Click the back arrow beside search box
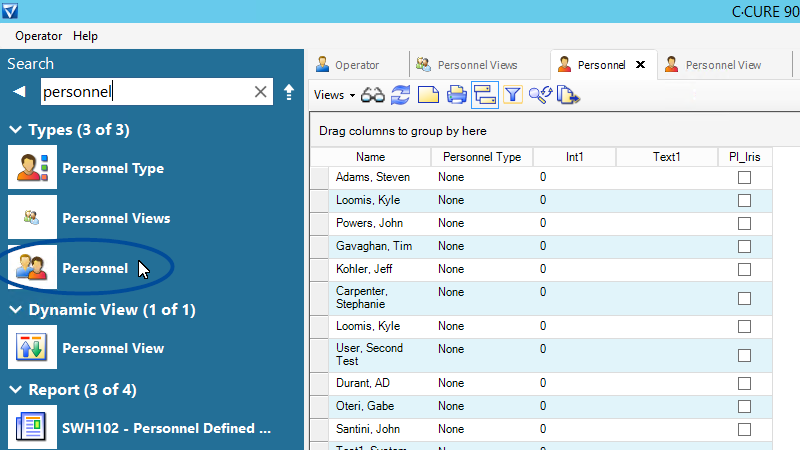800x450 pixels. pos(19,92)
